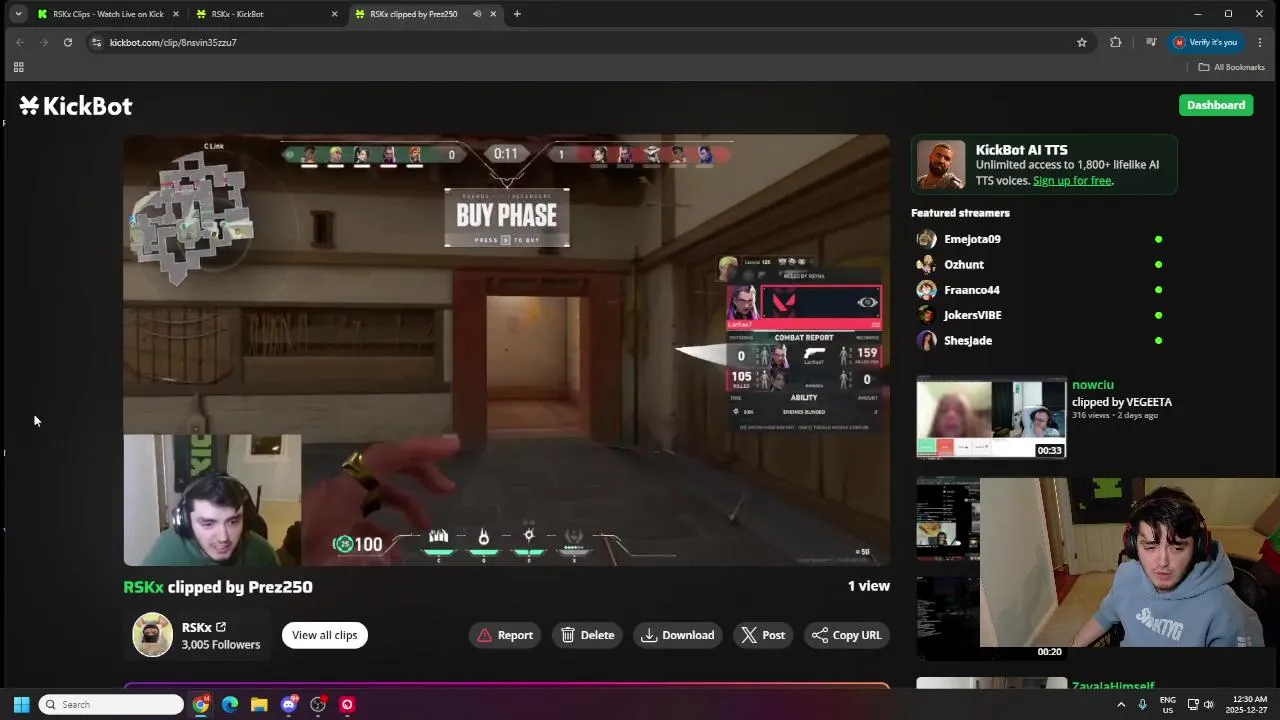Click Emejota09's avatar icon

point(927,239)
